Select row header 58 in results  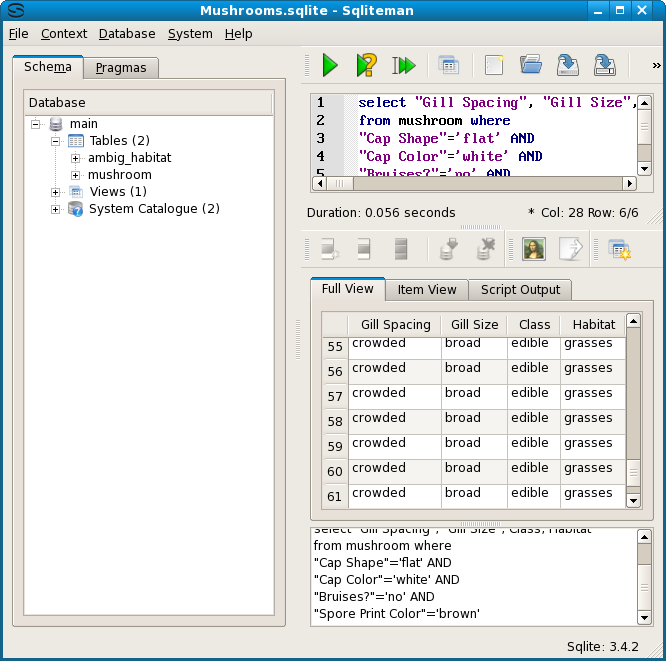(x=335, y=421)
